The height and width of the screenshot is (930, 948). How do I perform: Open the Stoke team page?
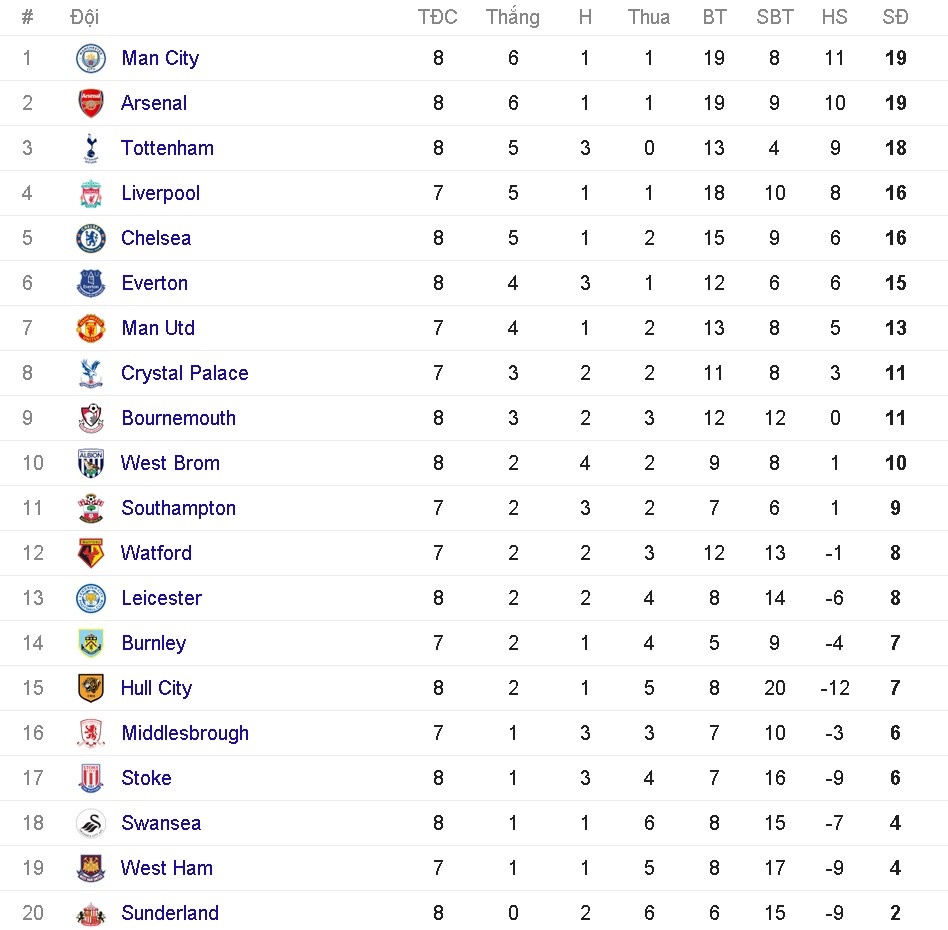point(146,778)
